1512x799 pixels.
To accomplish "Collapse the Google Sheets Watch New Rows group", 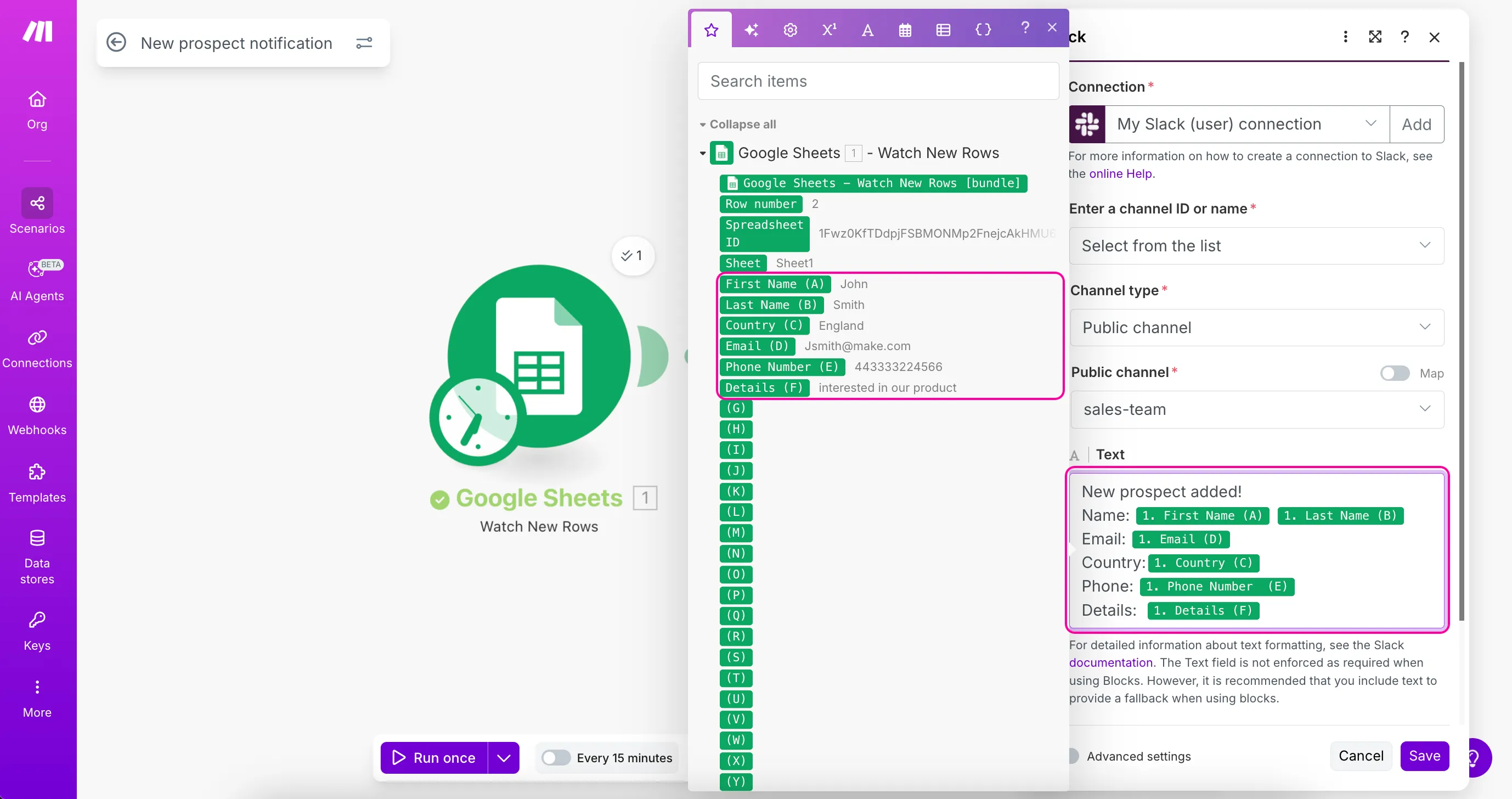I will 703,153.
